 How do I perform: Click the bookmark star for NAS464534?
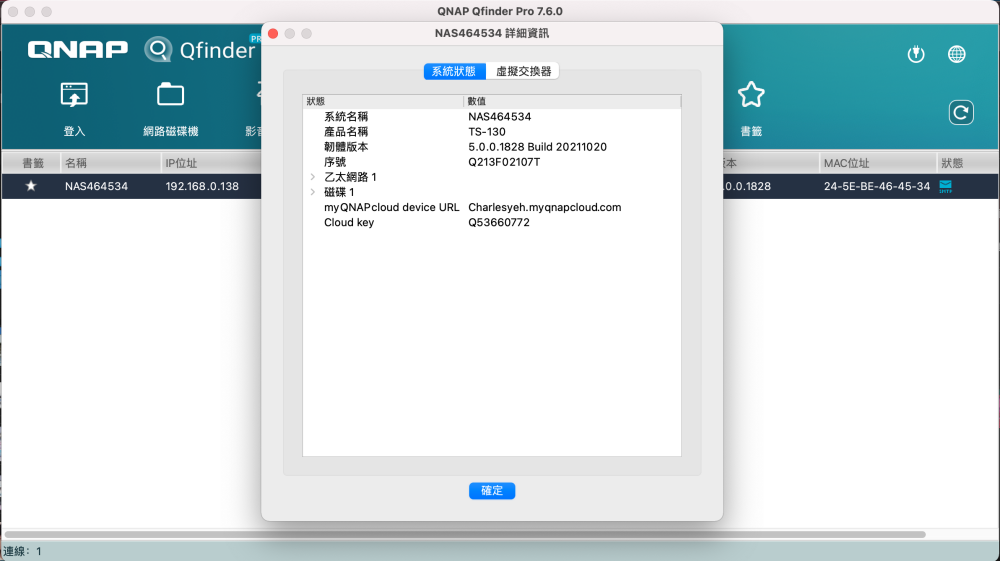pyautogui.click(x=31, y=186)
